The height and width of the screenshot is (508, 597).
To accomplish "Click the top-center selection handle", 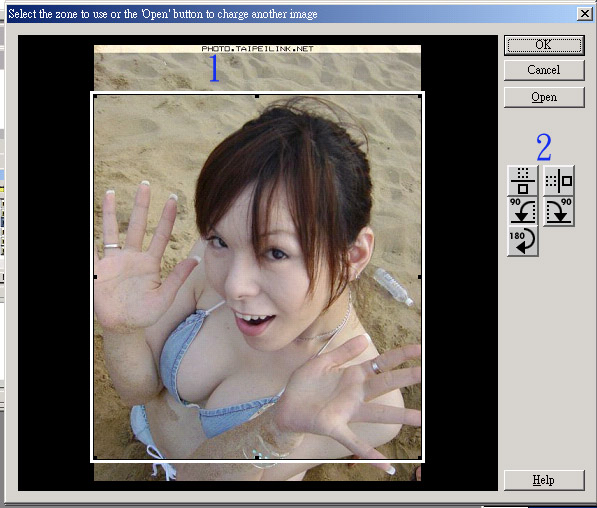I will click(x=257, y=97).
